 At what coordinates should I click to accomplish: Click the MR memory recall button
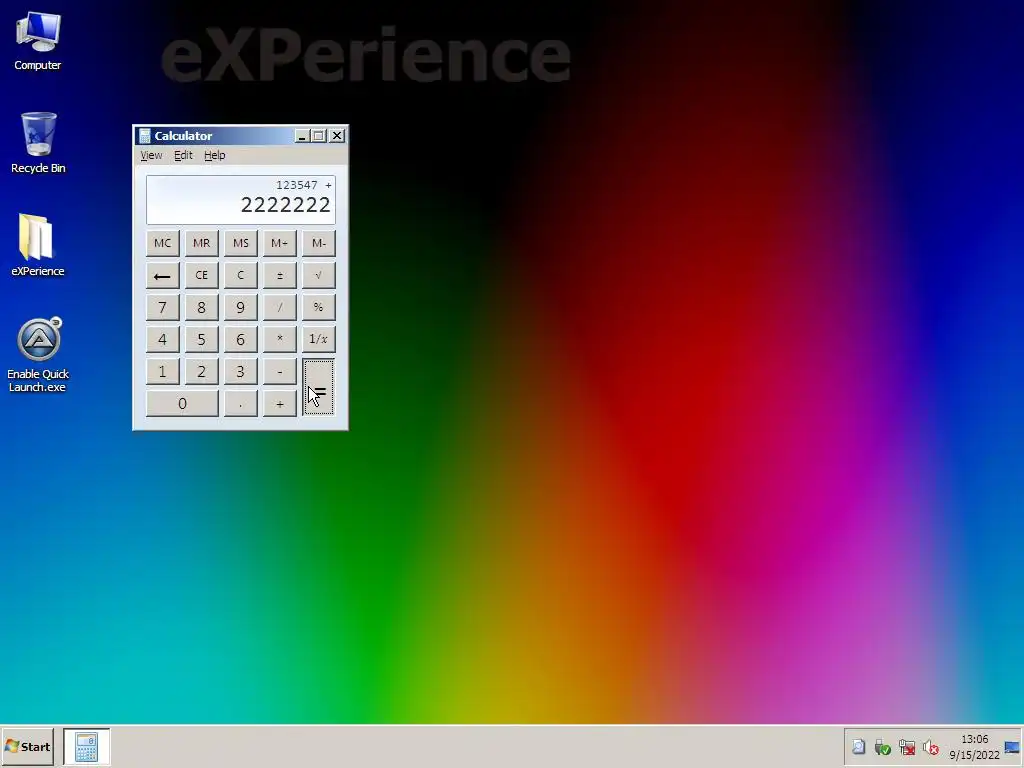[201, 243]
